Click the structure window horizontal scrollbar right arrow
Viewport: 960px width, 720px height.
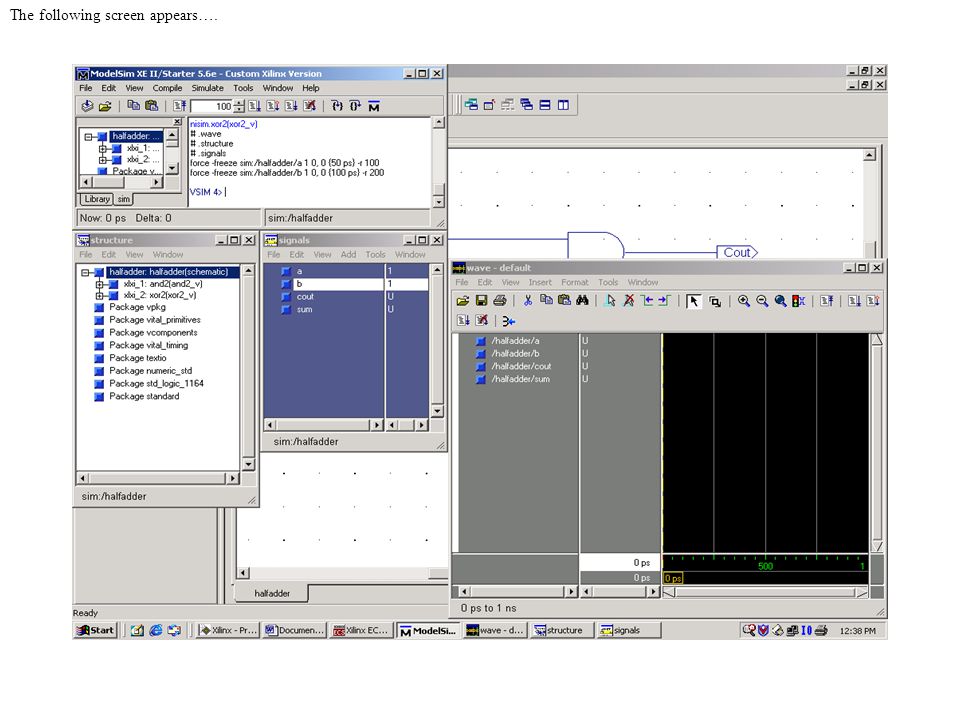[x=233, y=478]
